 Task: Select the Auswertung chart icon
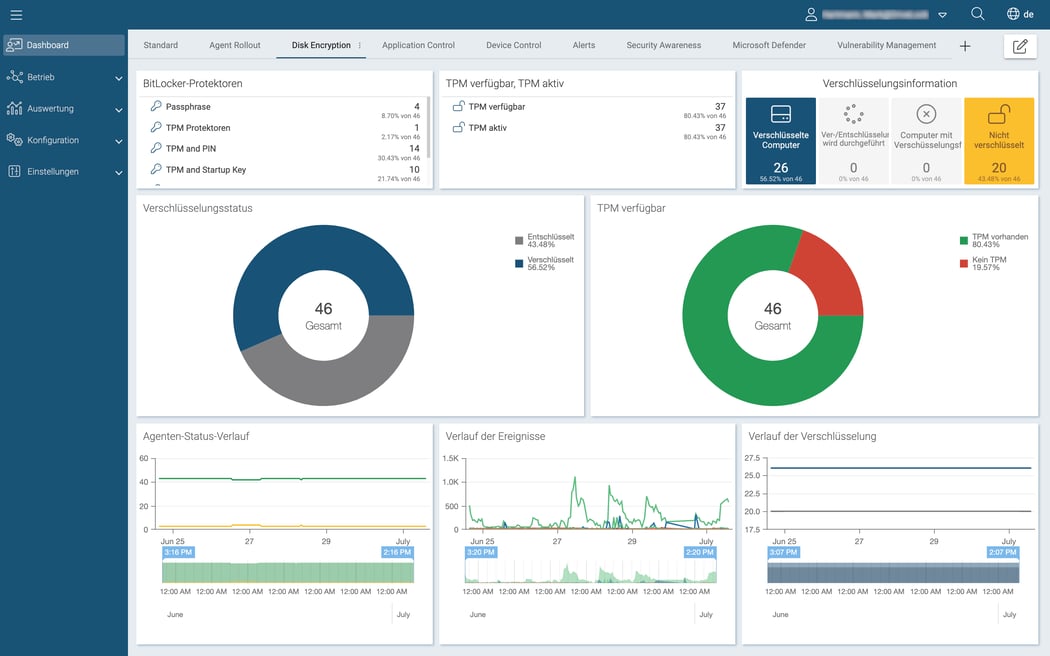click(17, 108)
